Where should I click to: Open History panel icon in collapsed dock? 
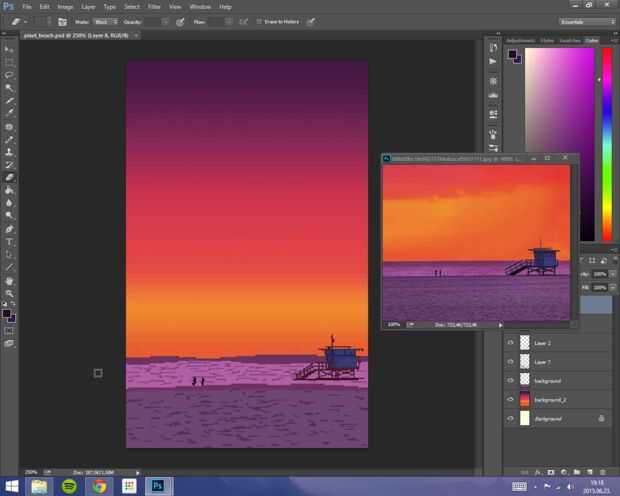click(x=493, y=47)
